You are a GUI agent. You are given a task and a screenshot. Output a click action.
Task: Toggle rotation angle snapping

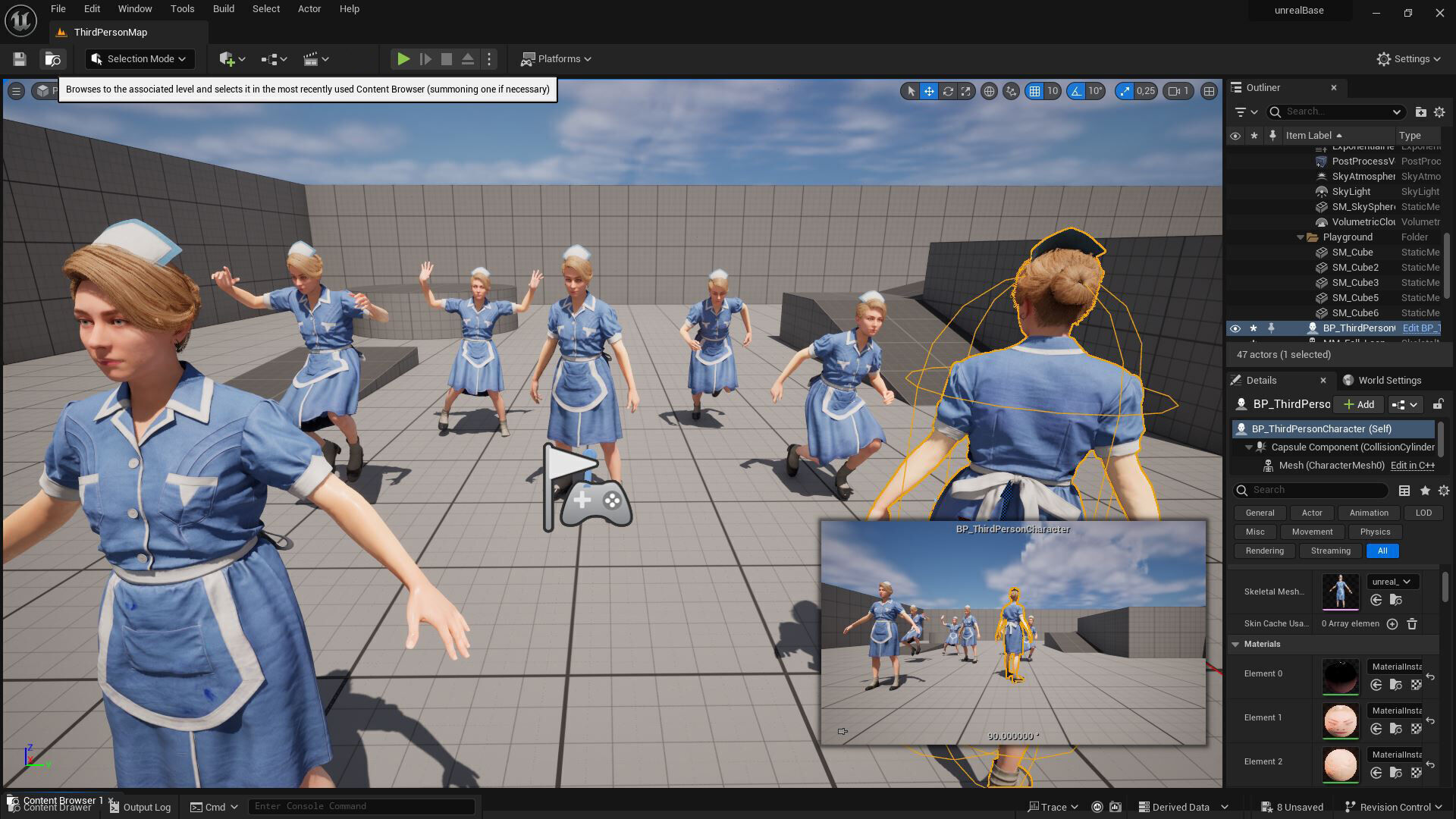[1076, 91]
